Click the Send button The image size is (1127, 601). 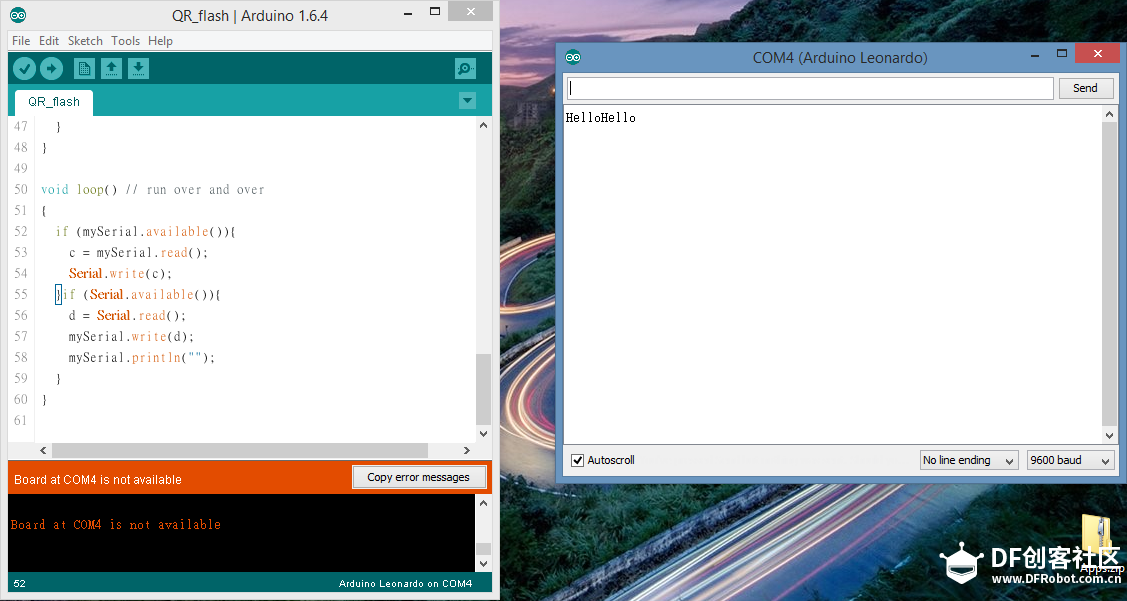(x=1085, y=88)
